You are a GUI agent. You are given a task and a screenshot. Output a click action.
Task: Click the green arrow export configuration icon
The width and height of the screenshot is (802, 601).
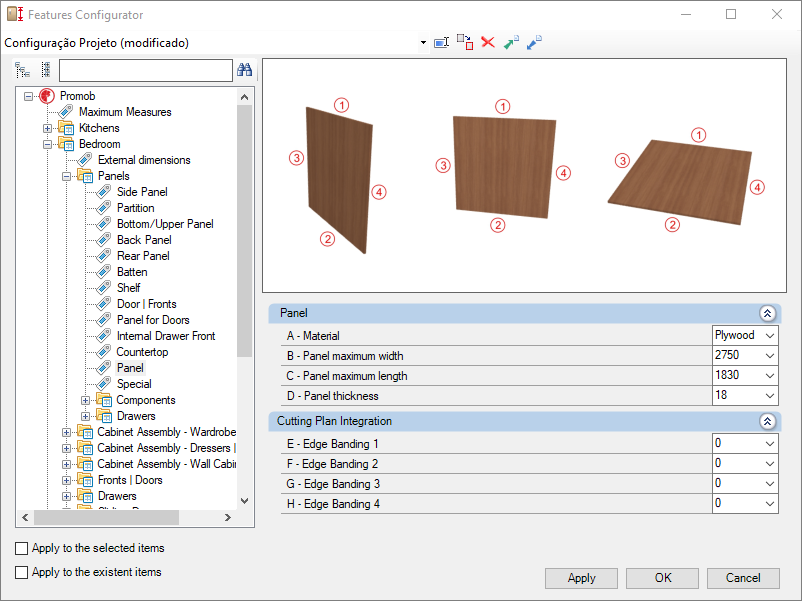pos(511,42)
